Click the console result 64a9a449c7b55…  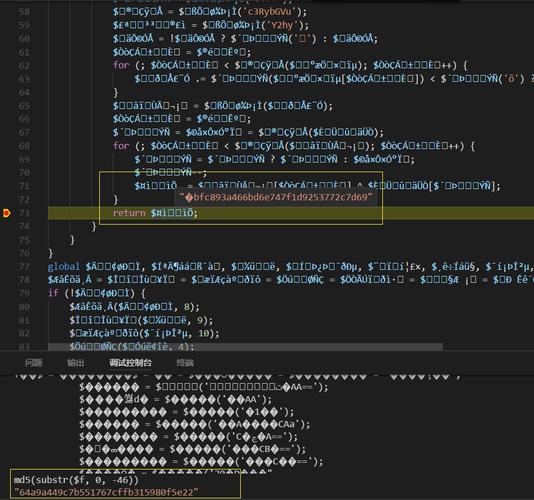click(x=106, y=492)
